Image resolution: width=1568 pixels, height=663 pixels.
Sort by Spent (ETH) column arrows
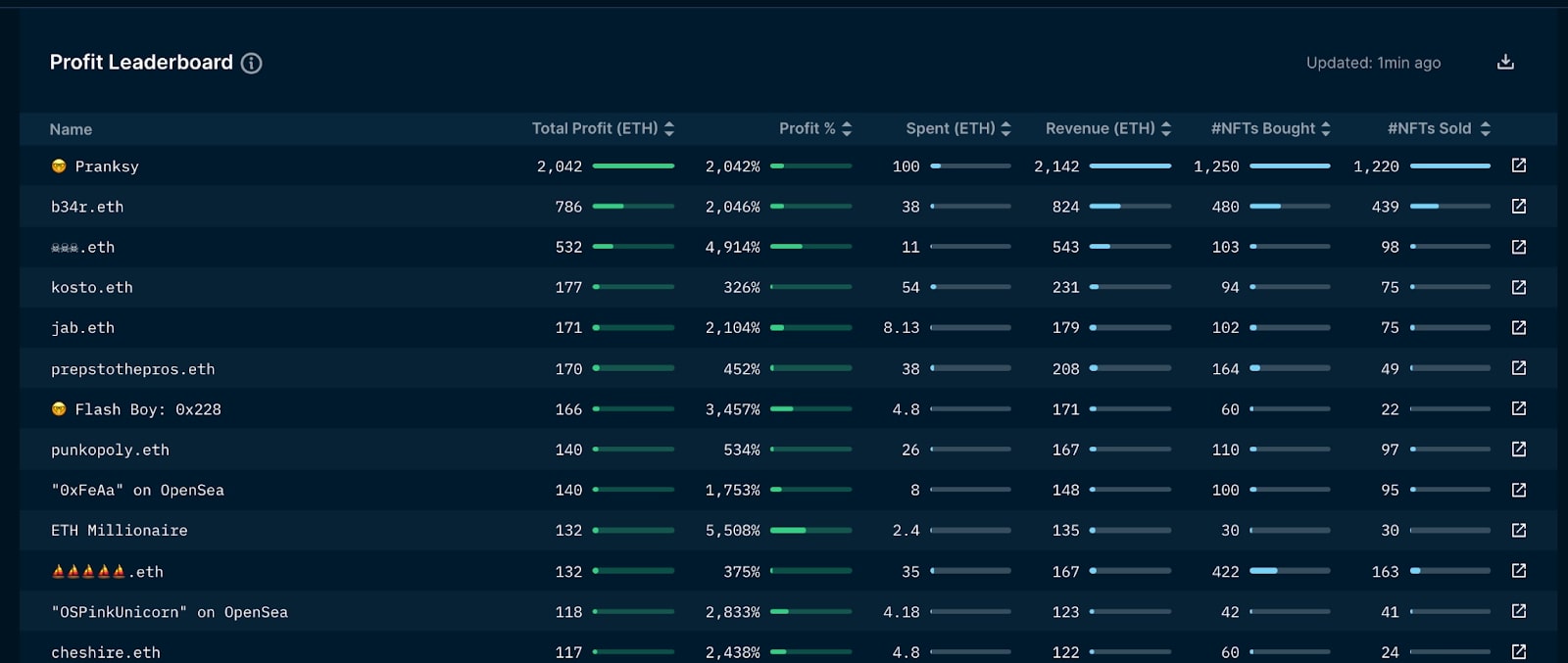tap(1005, 128)
